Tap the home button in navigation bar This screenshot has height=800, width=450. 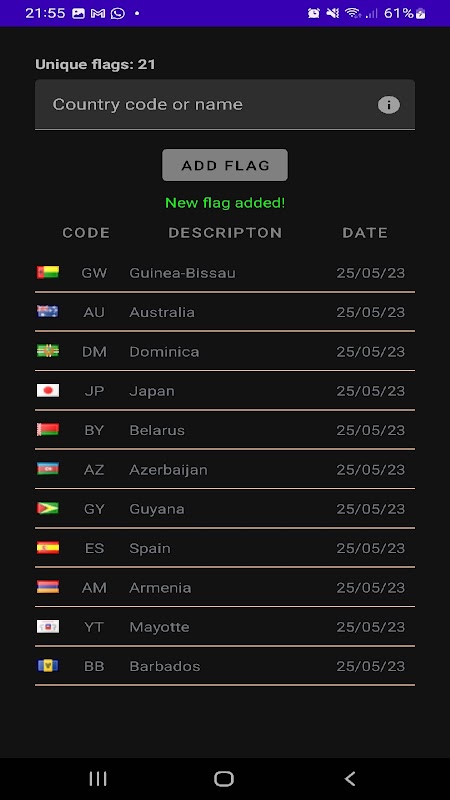[x=224, y=779]
